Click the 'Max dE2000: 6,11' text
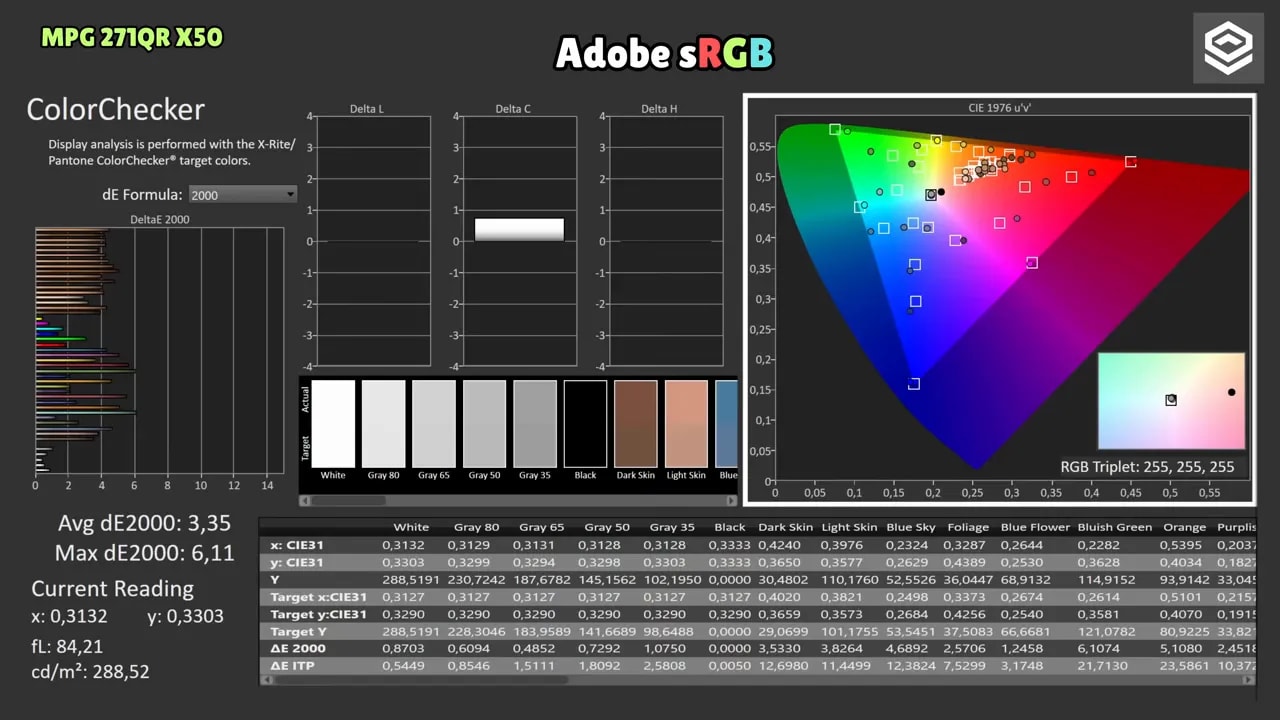1280x720 pixels. [145, 552]
